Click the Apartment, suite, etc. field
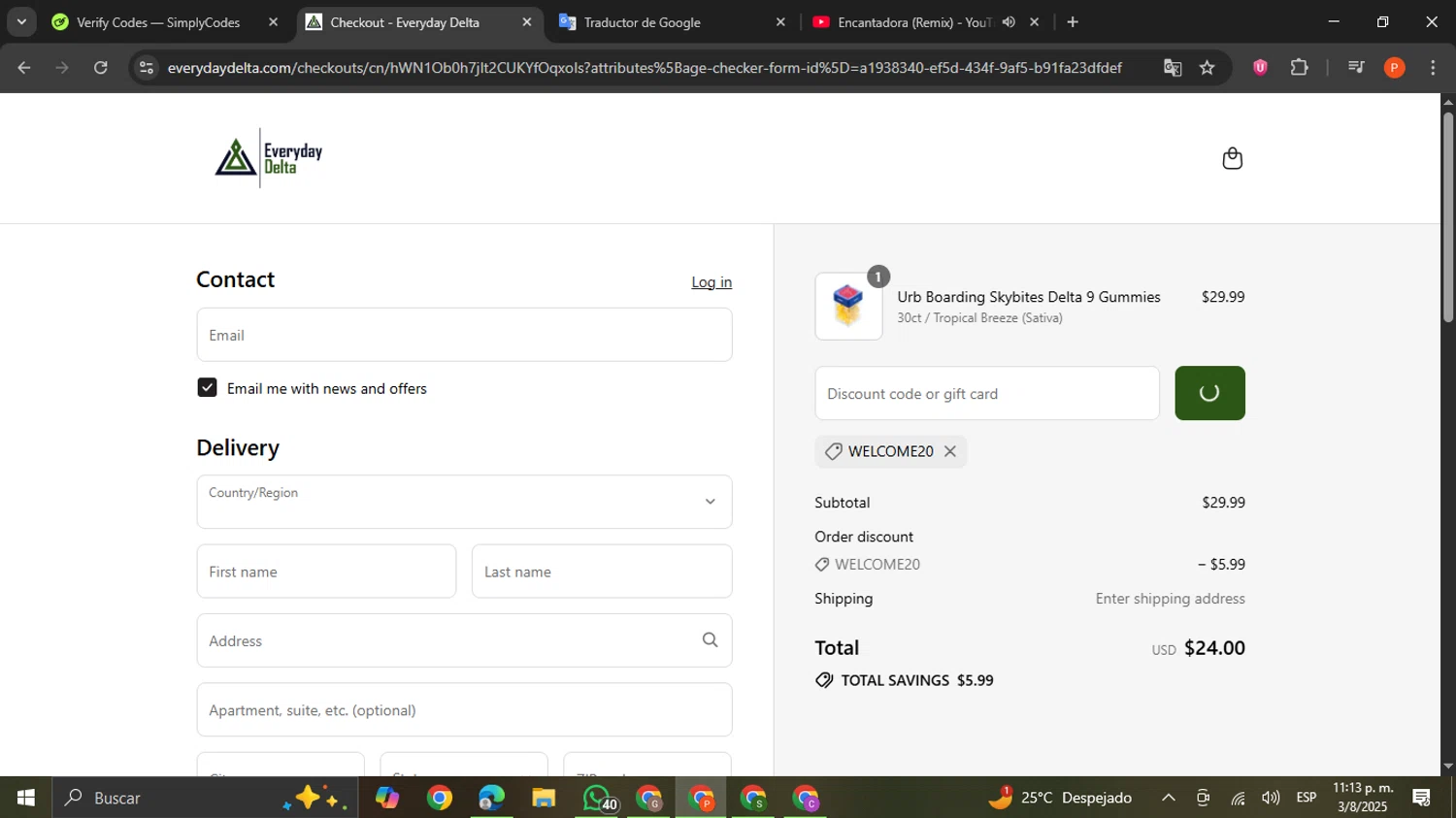 pos(464,710)
